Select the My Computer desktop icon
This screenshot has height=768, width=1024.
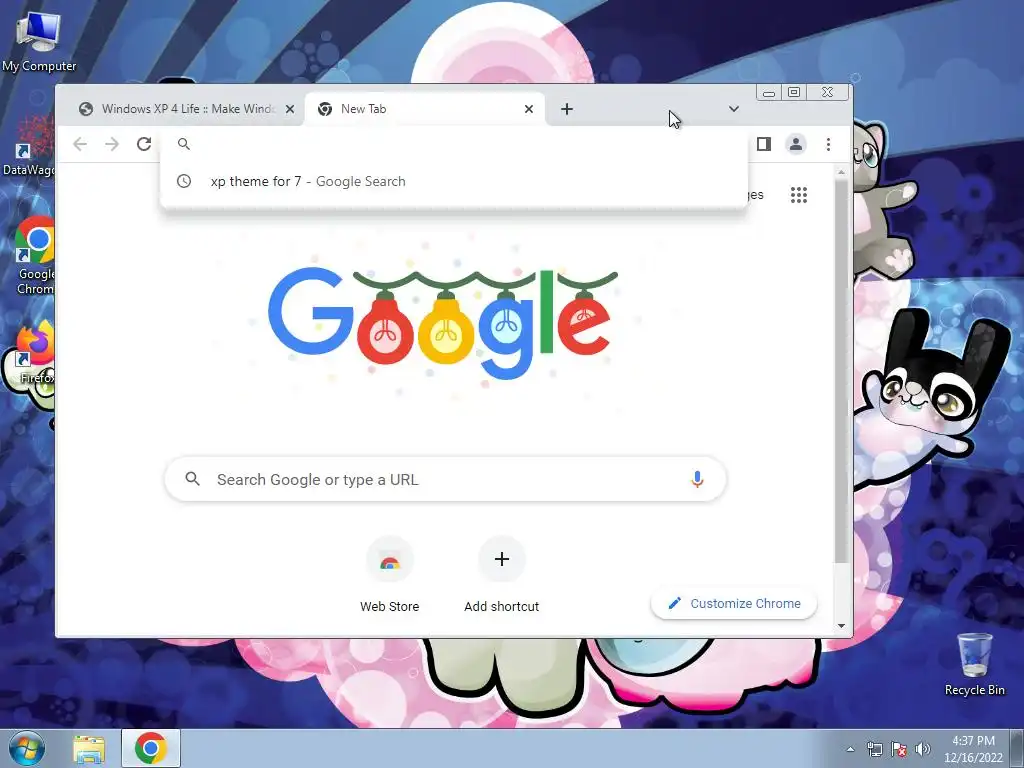39,42
